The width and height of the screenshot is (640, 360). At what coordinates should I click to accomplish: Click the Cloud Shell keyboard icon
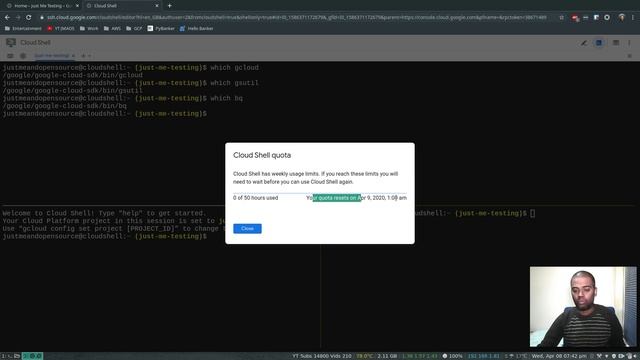[x=10, y=56]
